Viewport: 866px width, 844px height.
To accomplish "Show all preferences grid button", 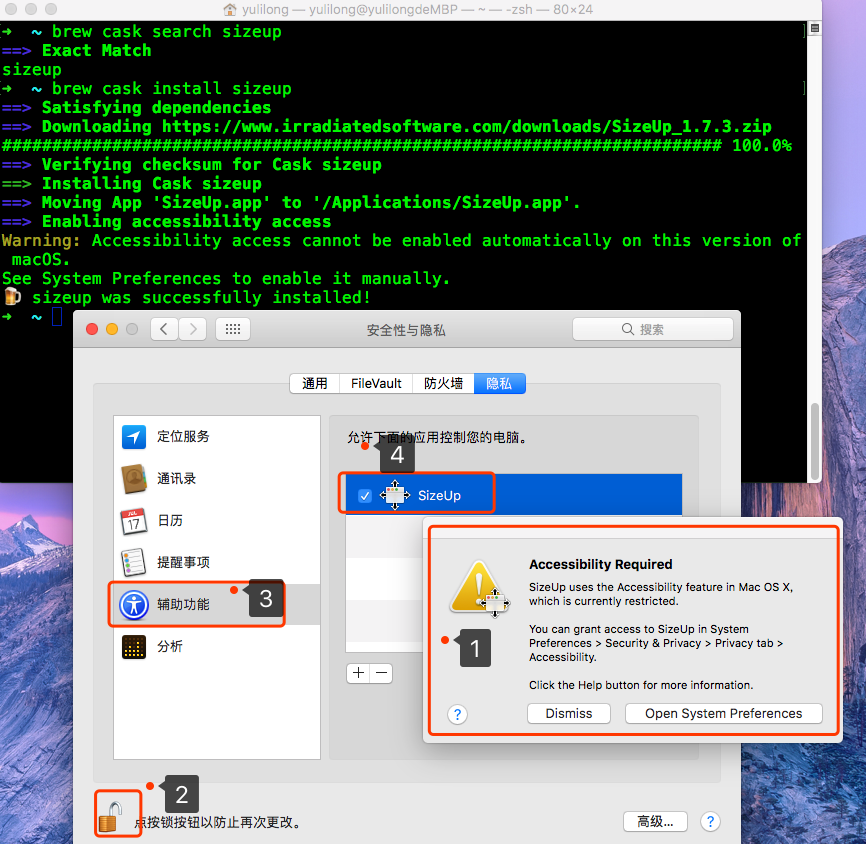I will [x=233, y=329].
